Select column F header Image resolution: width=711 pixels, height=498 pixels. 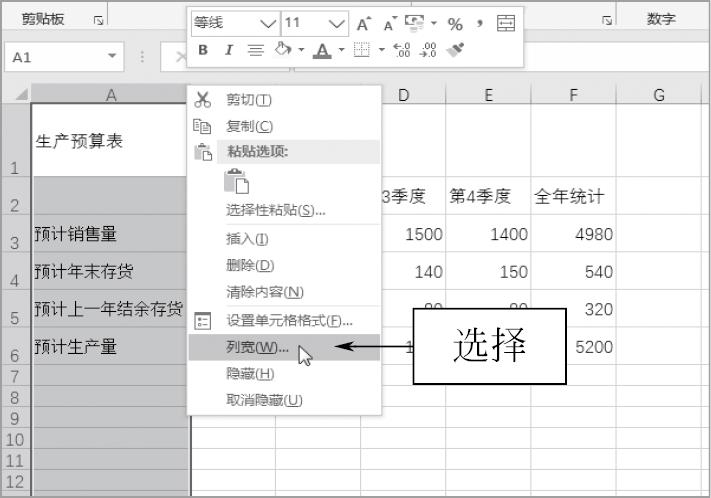tap(574, 95)
